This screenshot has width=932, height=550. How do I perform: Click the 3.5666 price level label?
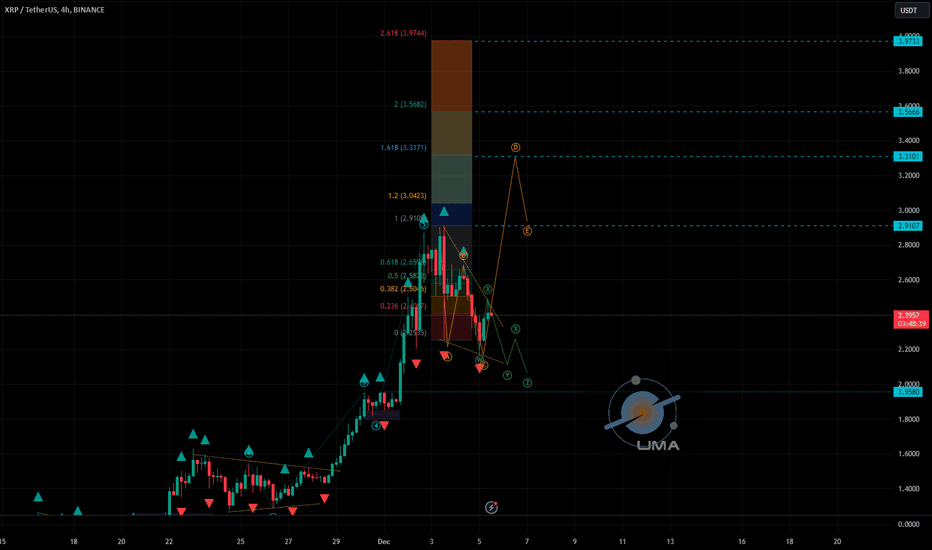click(x=908, y=112)
